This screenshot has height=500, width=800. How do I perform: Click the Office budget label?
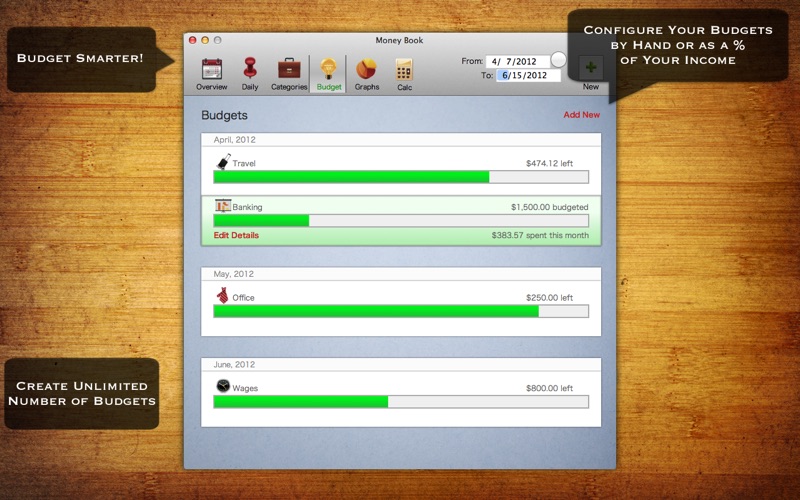tap(243, 297)
